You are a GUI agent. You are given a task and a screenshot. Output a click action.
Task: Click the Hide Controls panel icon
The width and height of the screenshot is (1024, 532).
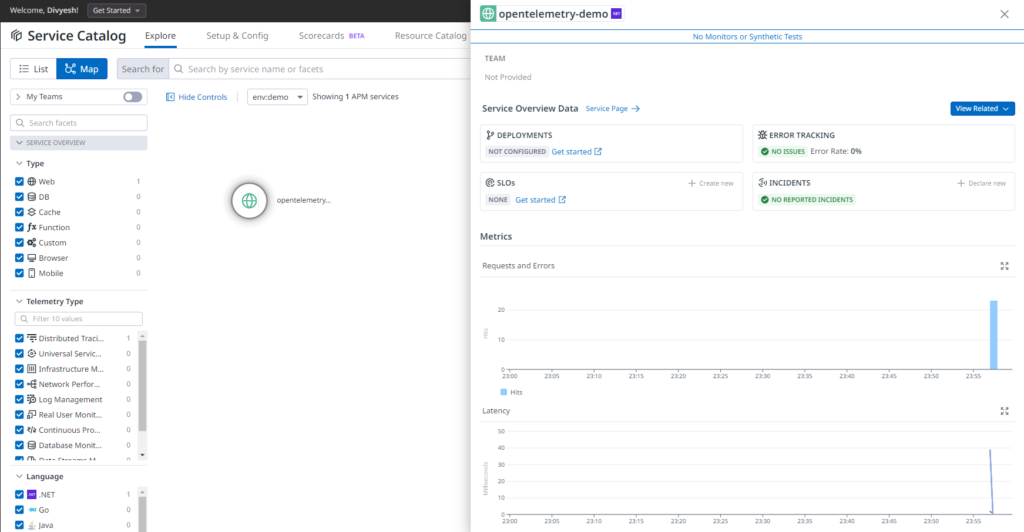170,97
